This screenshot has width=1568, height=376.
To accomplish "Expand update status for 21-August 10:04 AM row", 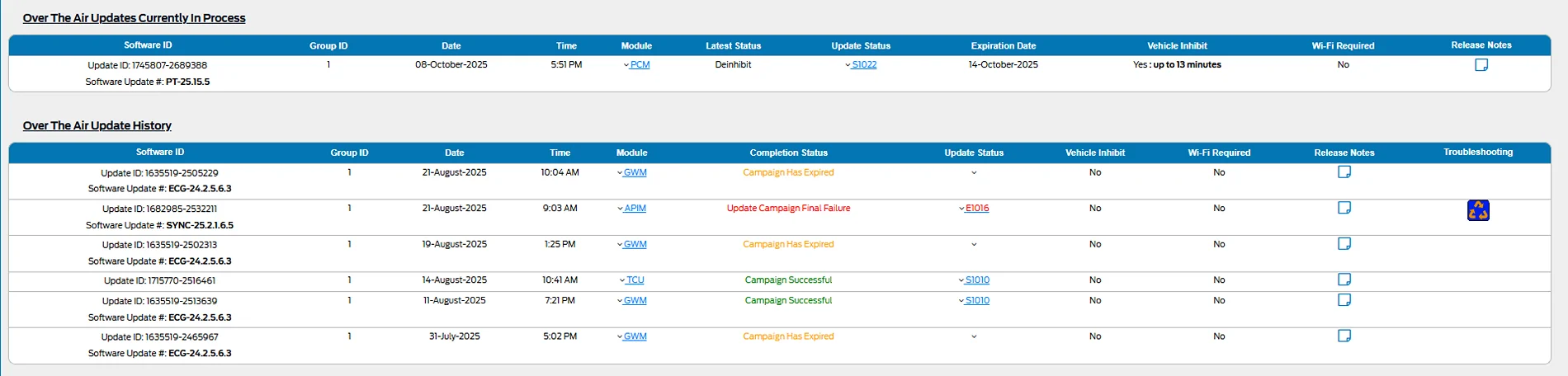I will 974,173.
